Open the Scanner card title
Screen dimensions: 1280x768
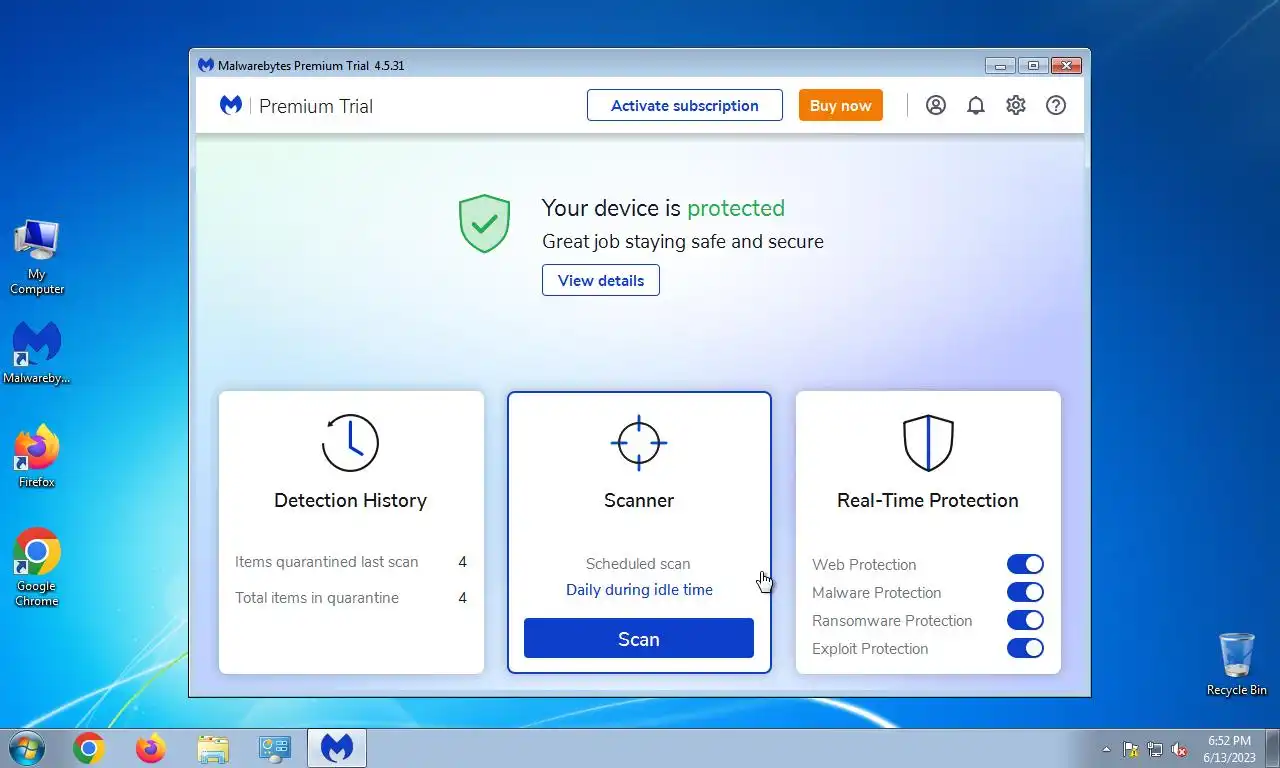click(639, 500)
